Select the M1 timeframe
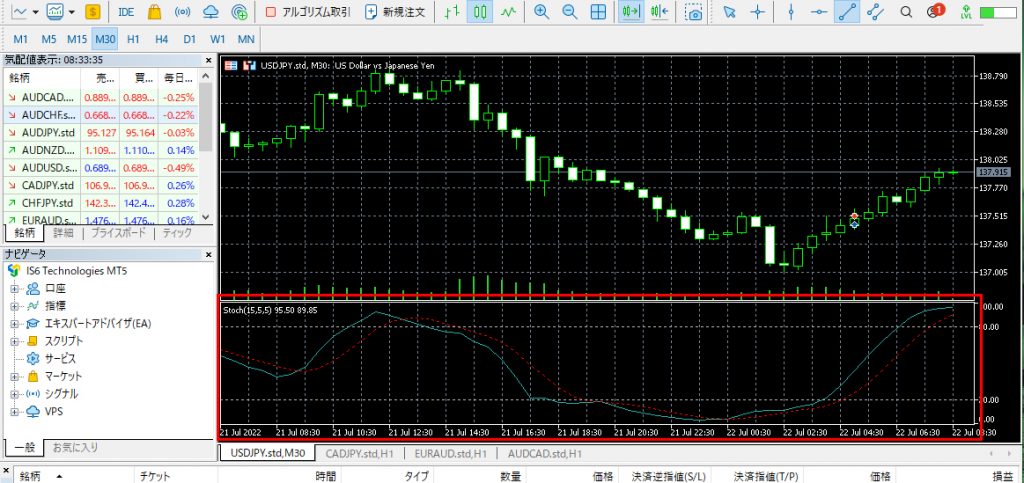This screenshot has width=1024, height=483. [x=20, y=39]
